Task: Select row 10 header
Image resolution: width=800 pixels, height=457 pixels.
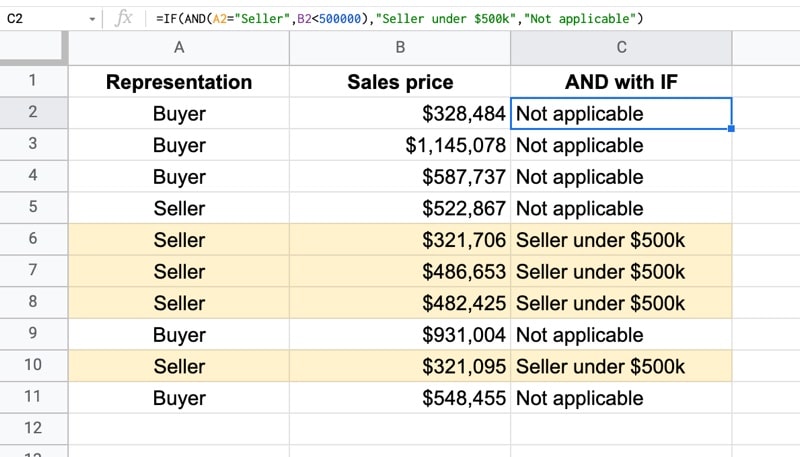Action: [x=34, y=365]
